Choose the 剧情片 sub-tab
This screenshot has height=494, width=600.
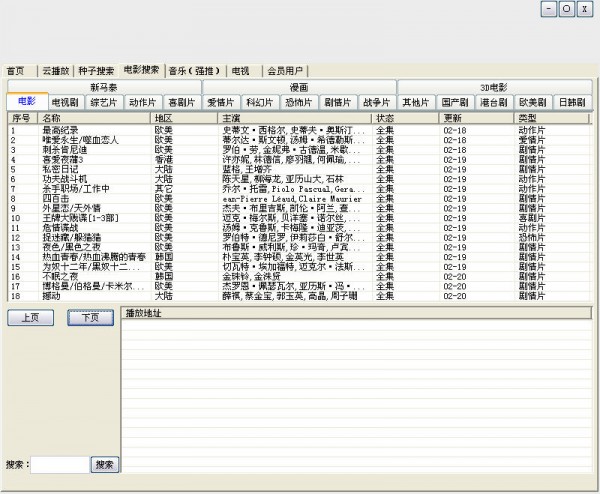pos(338,103)
